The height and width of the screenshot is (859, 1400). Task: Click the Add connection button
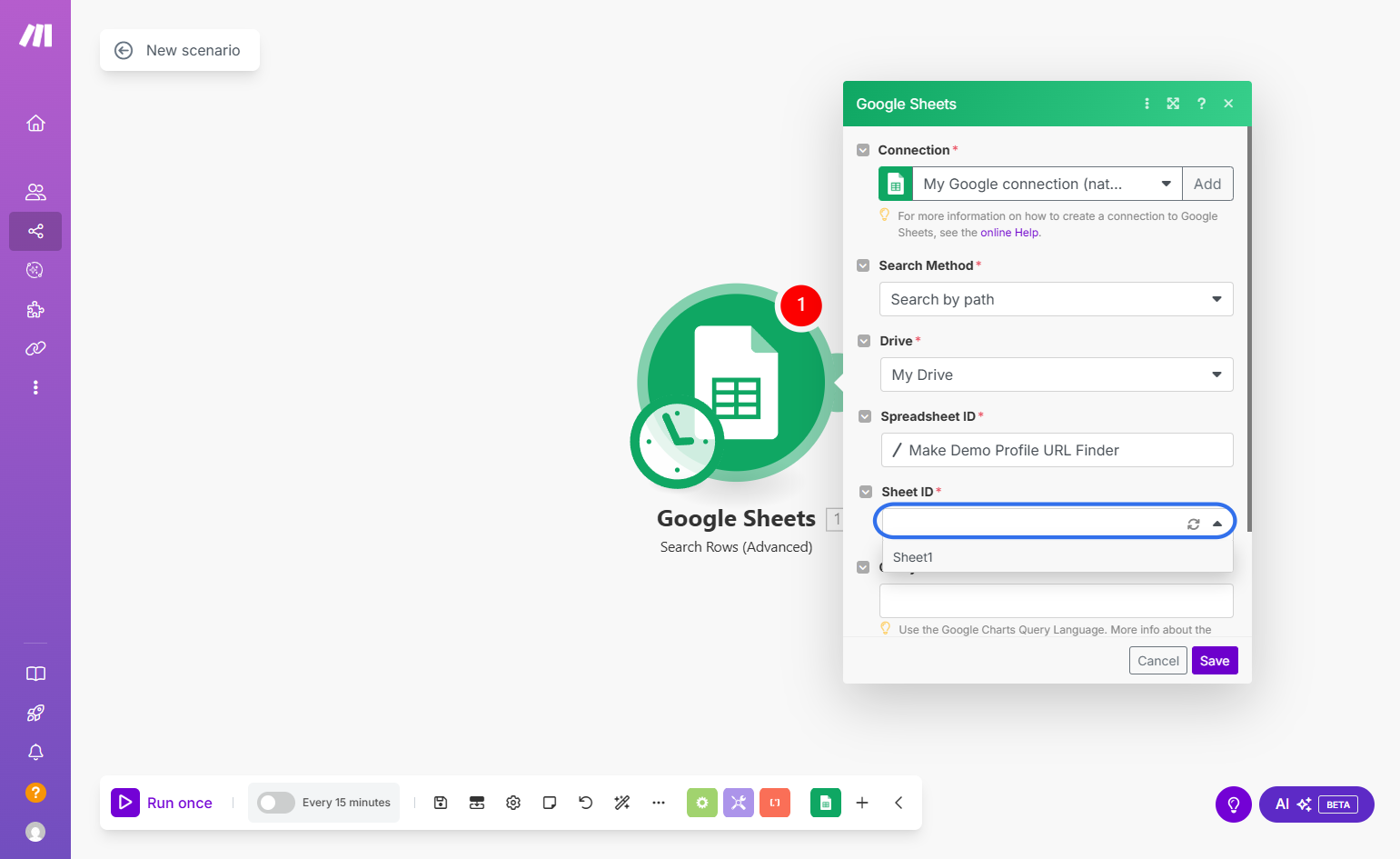1207,184
